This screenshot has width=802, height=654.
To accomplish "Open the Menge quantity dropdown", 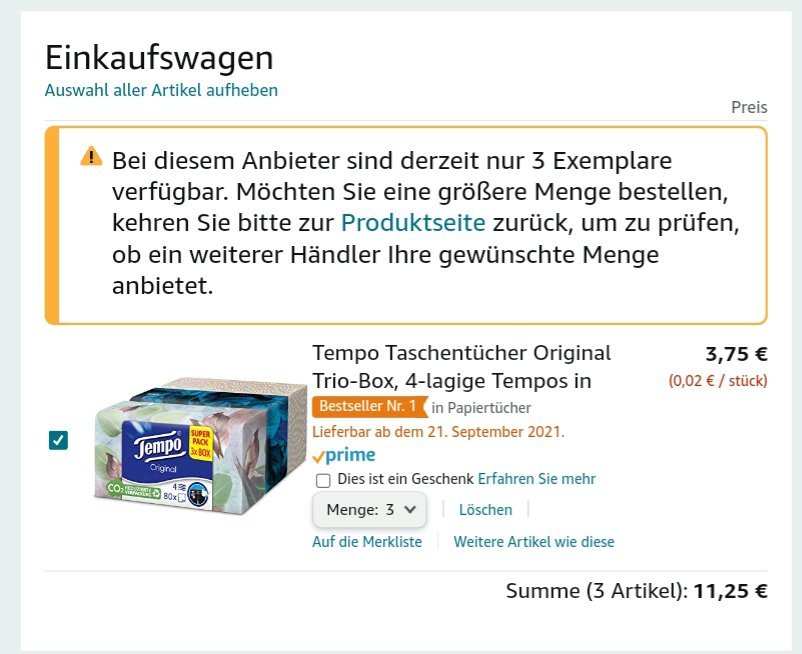I will coord(369,509).
